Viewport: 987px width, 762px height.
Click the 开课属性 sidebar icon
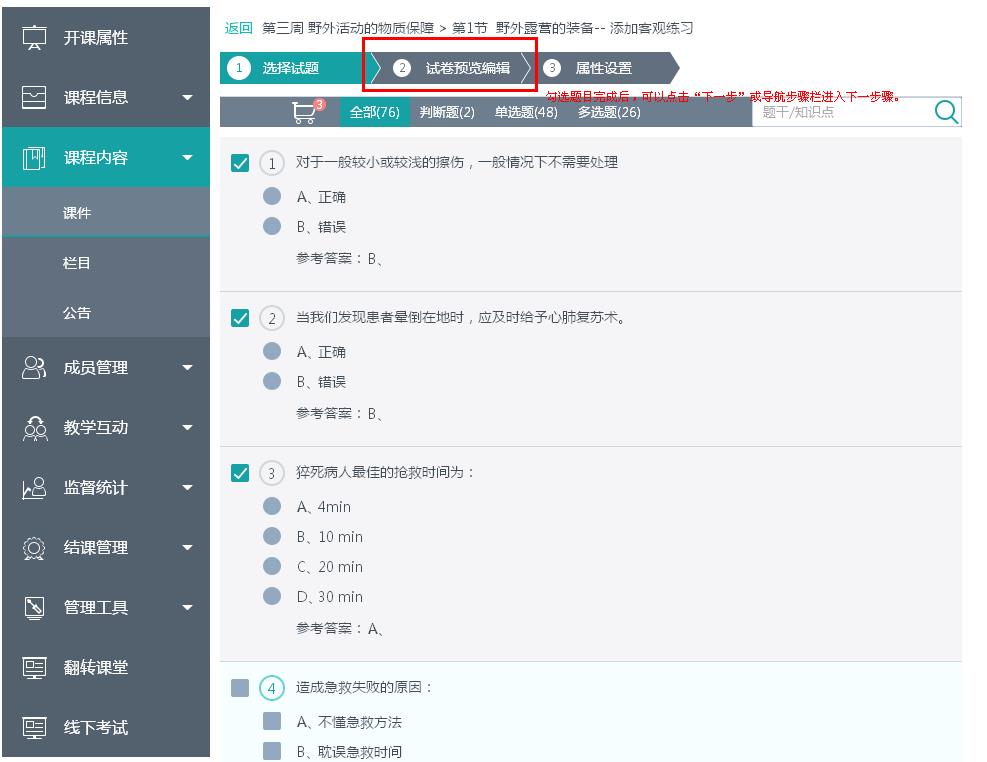coord(34,38)
